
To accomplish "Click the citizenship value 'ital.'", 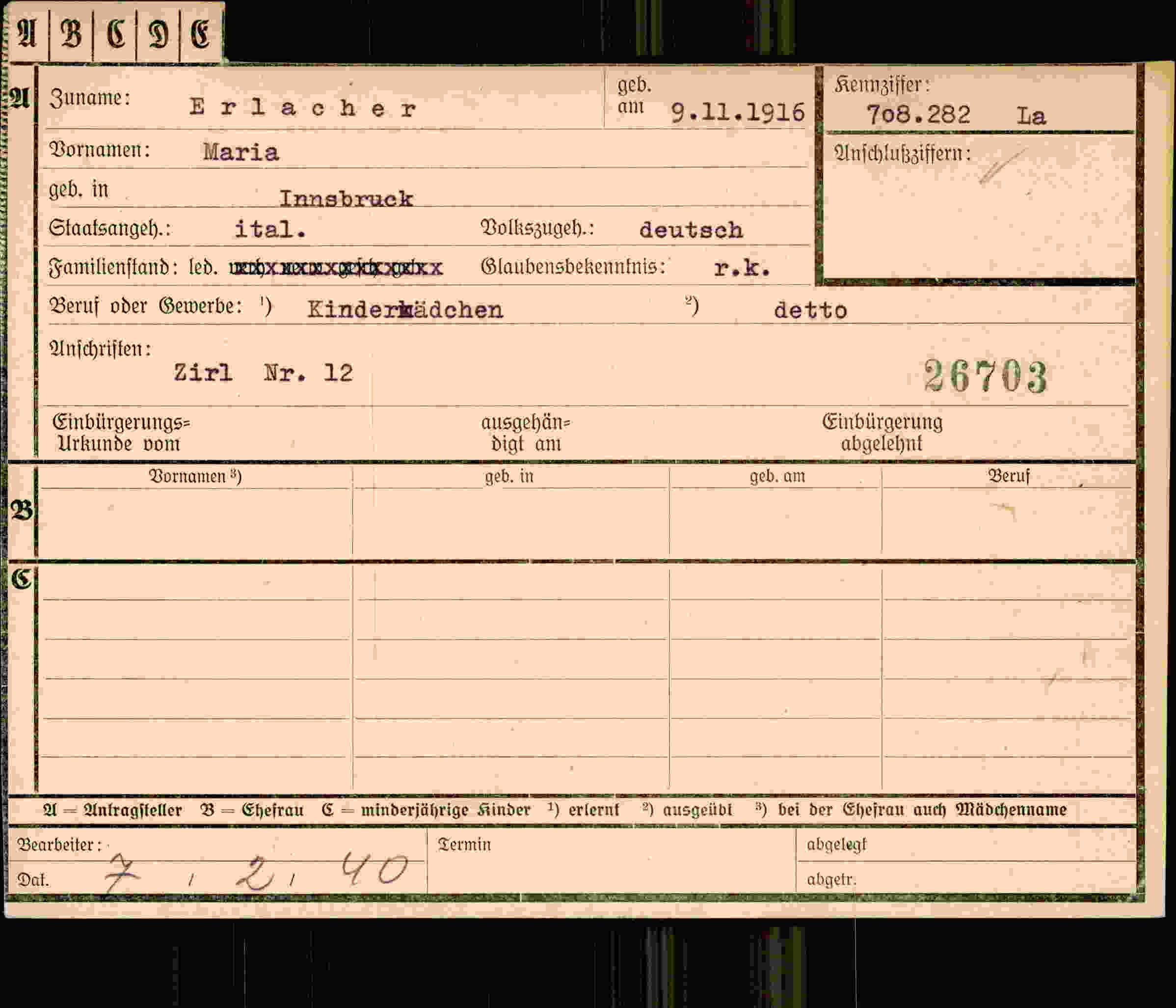I will pyautogui.click(x=271, y=229).
